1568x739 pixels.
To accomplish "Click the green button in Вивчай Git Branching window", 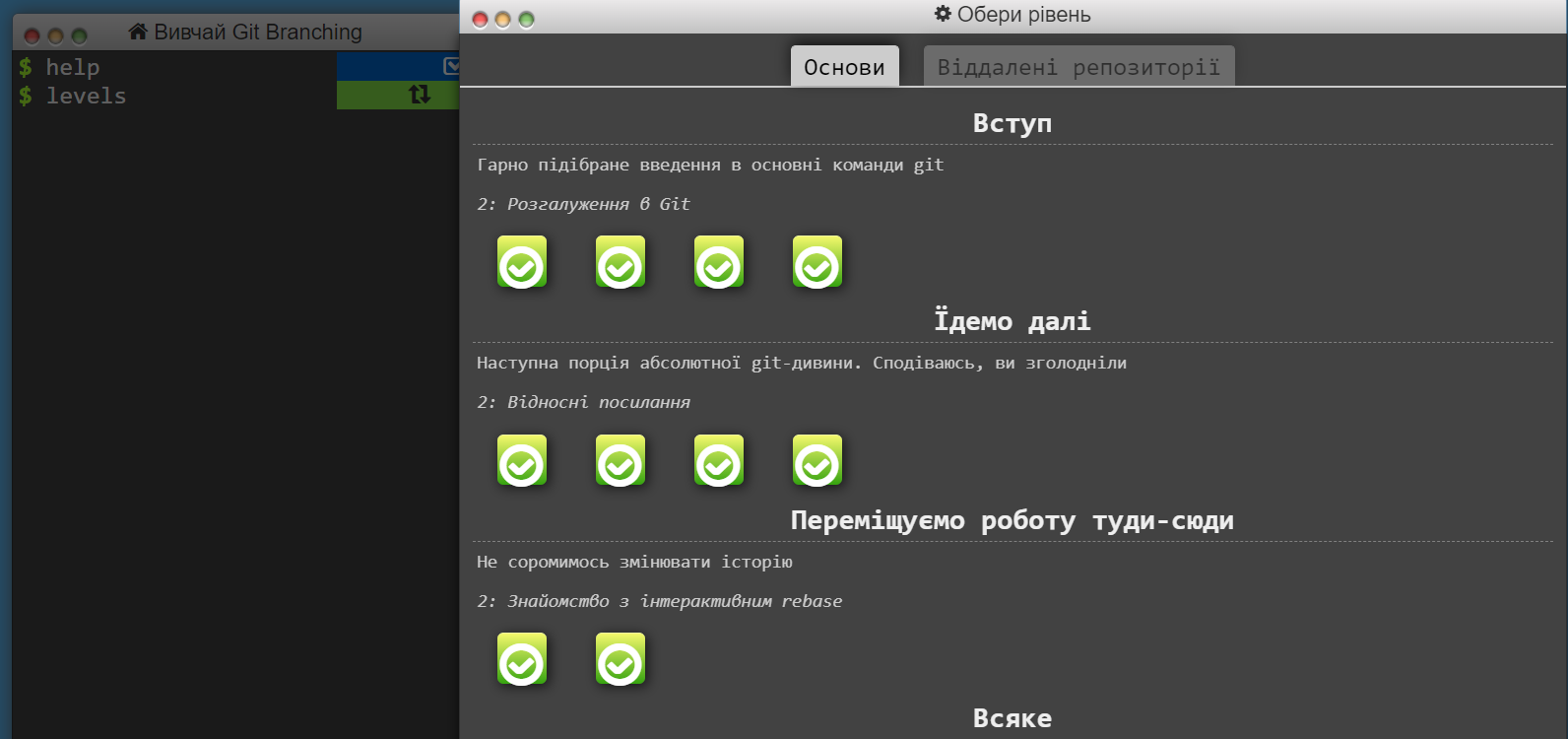I will 79,36.
